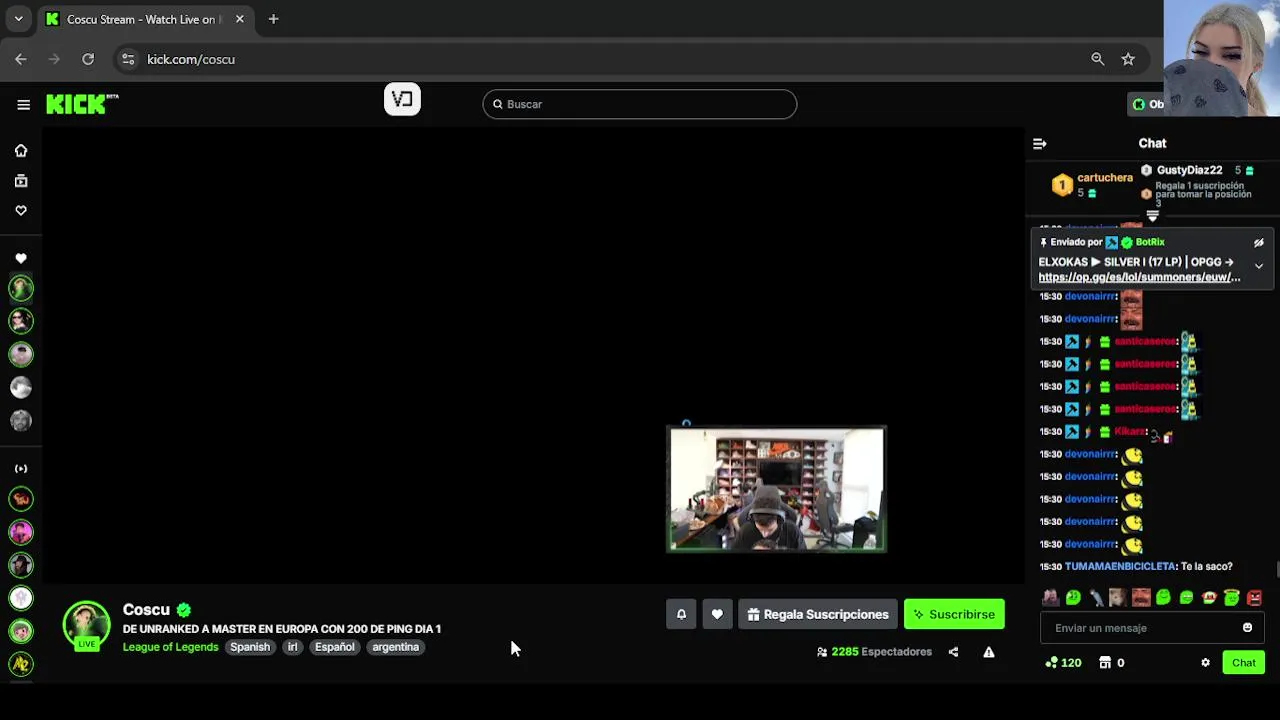This screenshot has width=1280, height=720.
Task: Click GustyDiaz22 in the leaderboard
Action: pos(1189,170)
